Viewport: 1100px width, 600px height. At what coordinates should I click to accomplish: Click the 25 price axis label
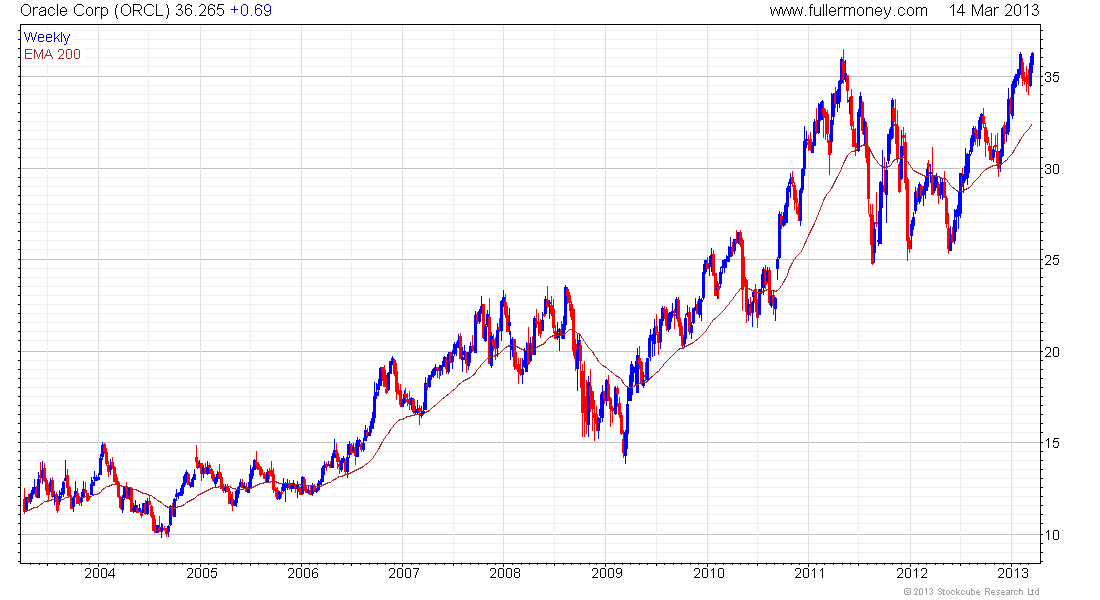[1052, 260]
